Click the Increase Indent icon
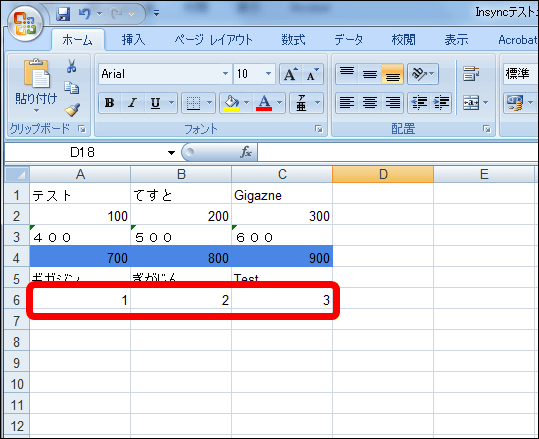Image resolution: width=539 pixels, height=439 pixels. coord(441,102)
